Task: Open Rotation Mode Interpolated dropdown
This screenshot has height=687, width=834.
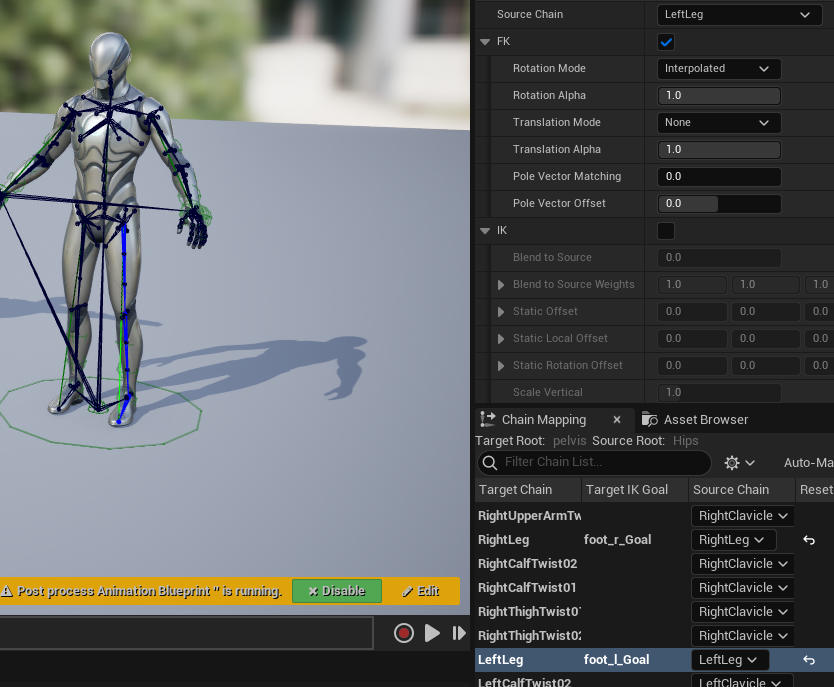Action: (719, 69)
